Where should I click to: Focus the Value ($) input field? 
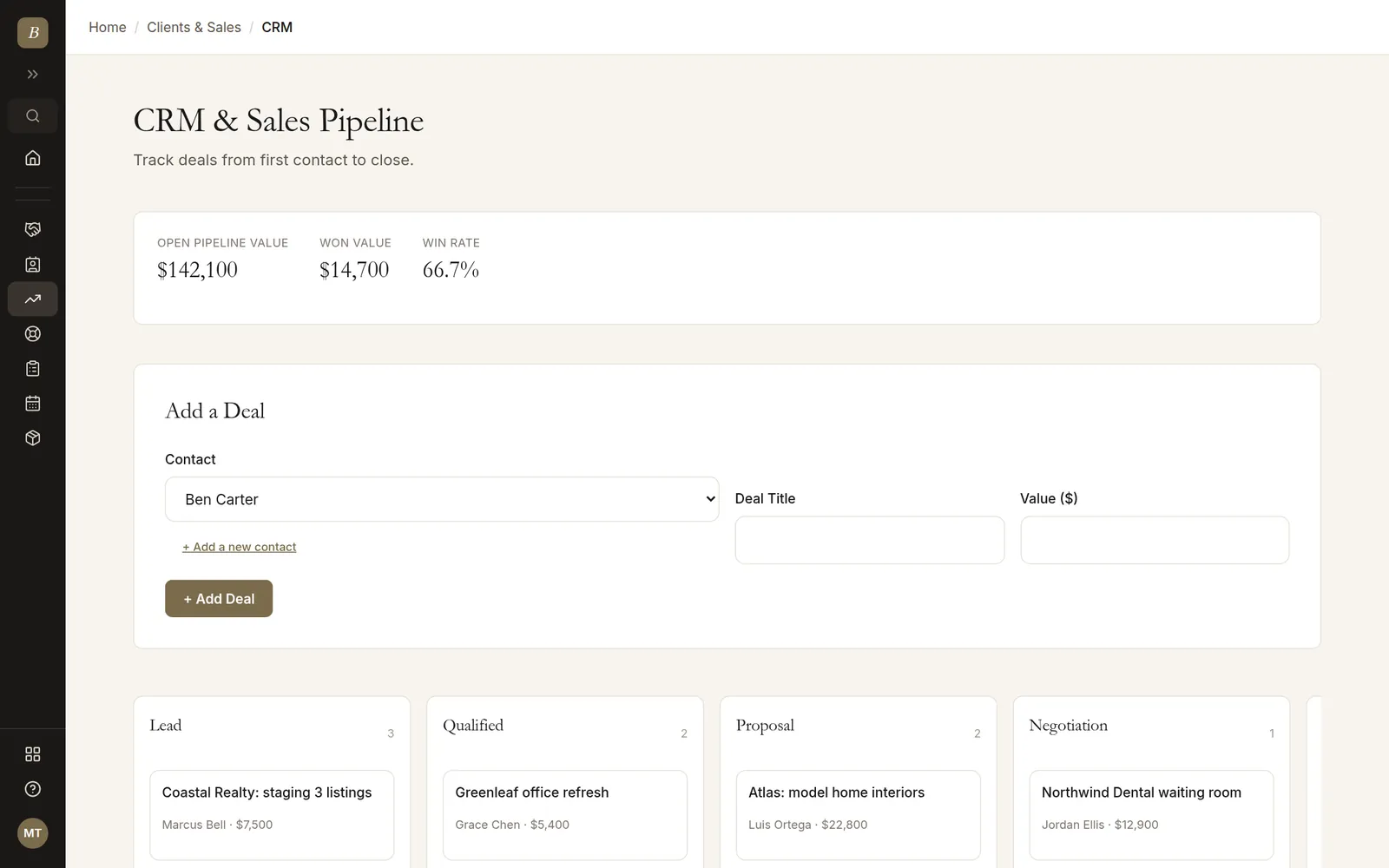(1155, 540)
